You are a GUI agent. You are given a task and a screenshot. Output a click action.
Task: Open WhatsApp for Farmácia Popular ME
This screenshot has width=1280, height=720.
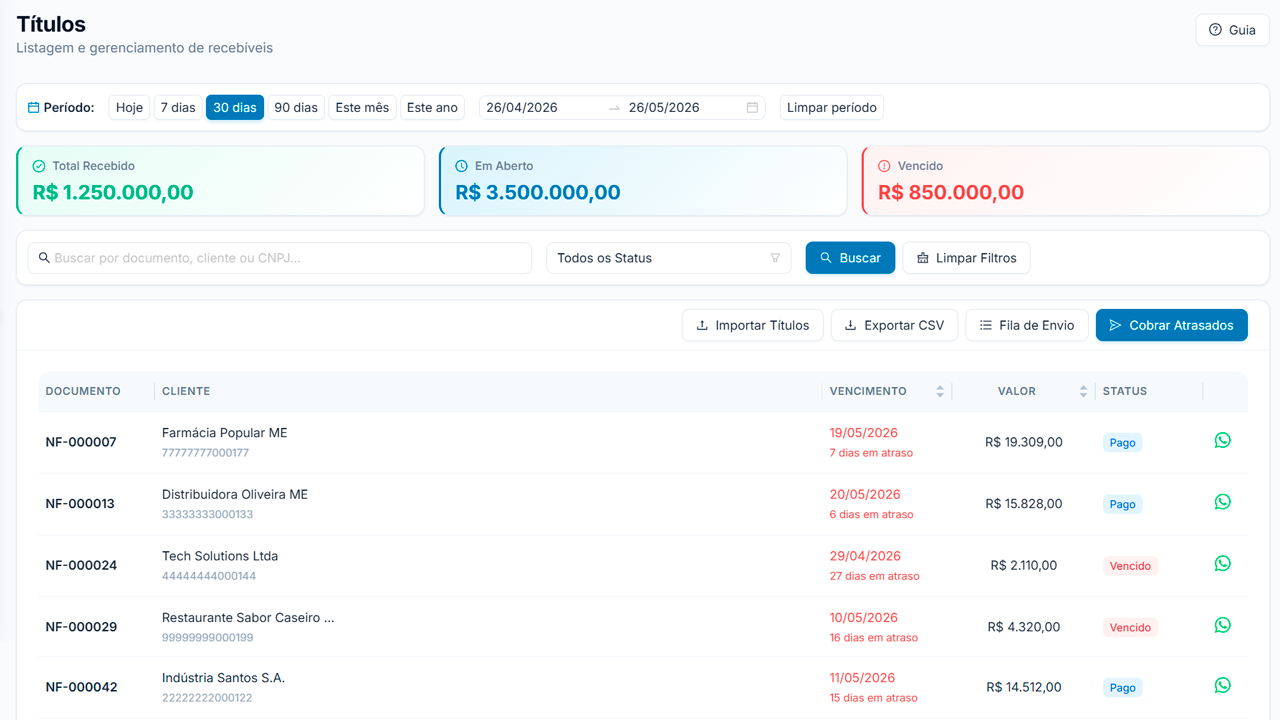[1222, 440]
